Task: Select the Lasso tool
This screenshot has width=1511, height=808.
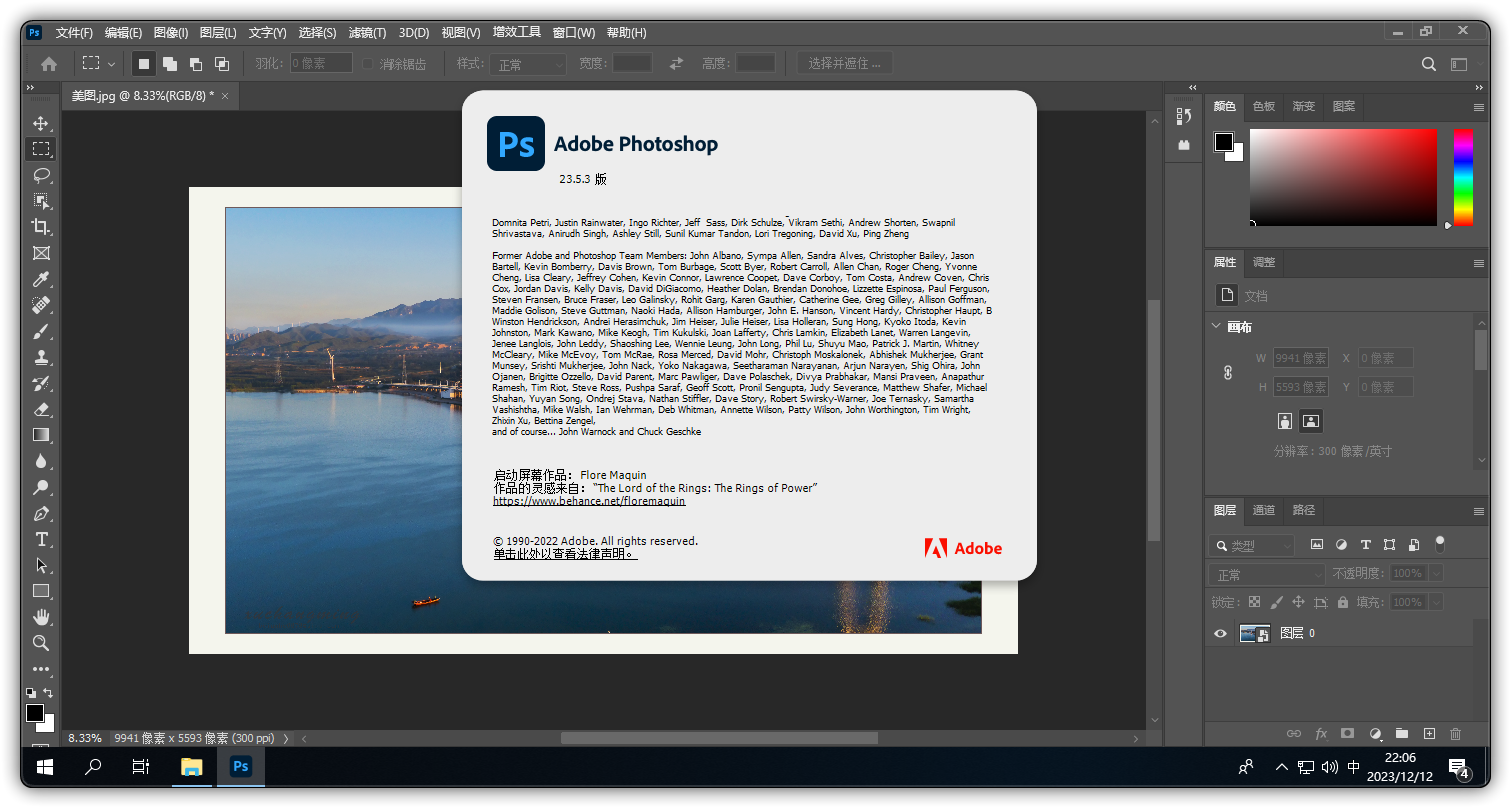Action: (x=41, y=175)
